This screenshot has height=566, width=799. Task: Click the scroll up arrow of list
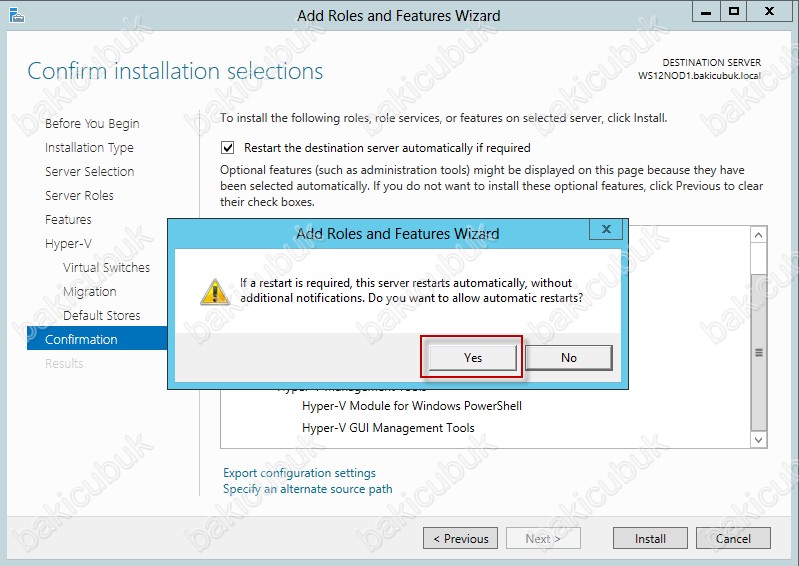coord(758,235)
